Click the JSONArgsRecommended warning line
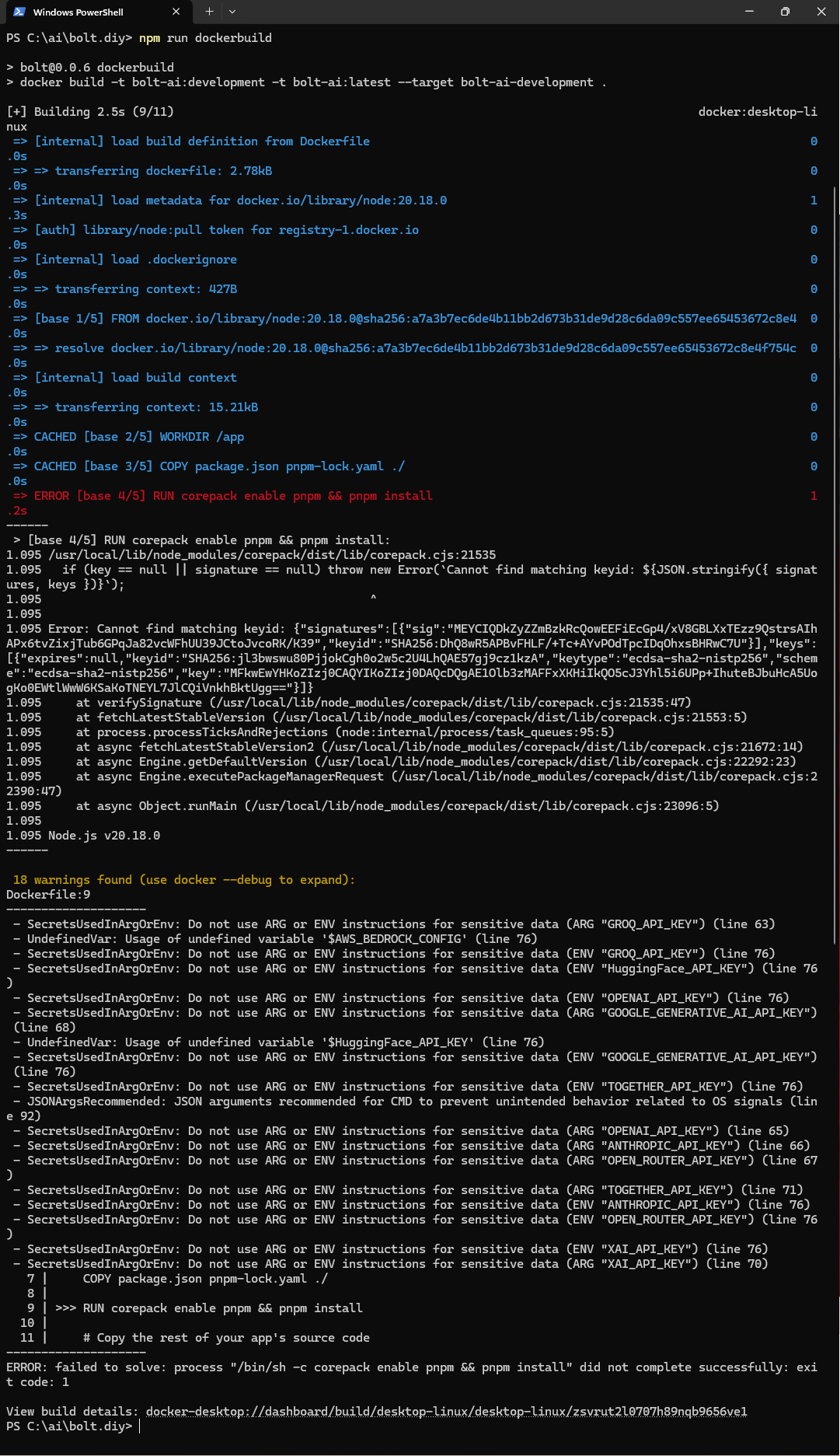The image size is (840, 1456). (x=412, y=1109)
